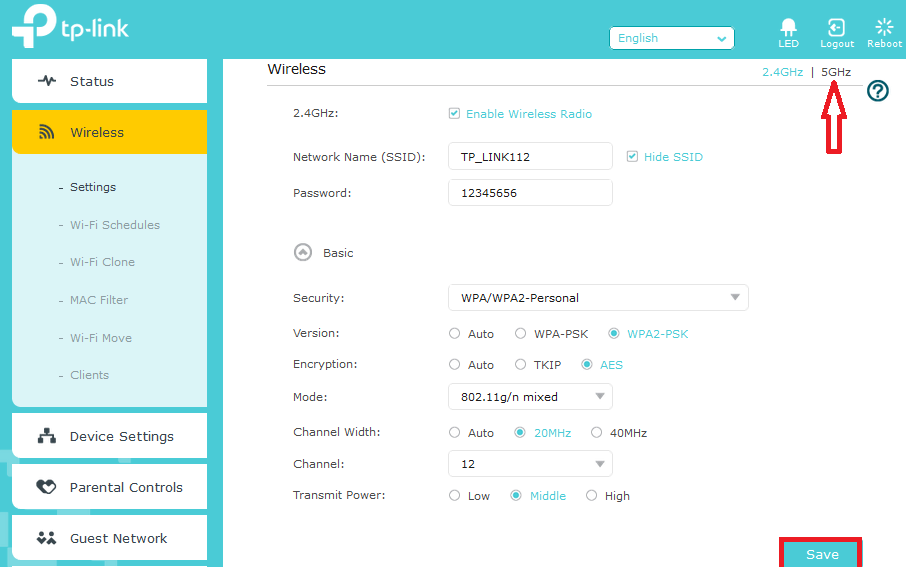Image resolution: width=906 pixels, height=567 pixels.
Task: Set transmit power to High
Action: tap(591, 495)
